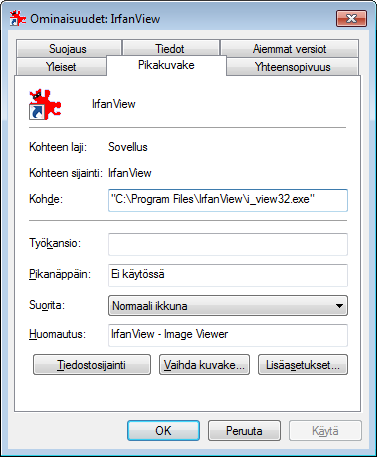Click the Suorita label

tap(47, 305)
